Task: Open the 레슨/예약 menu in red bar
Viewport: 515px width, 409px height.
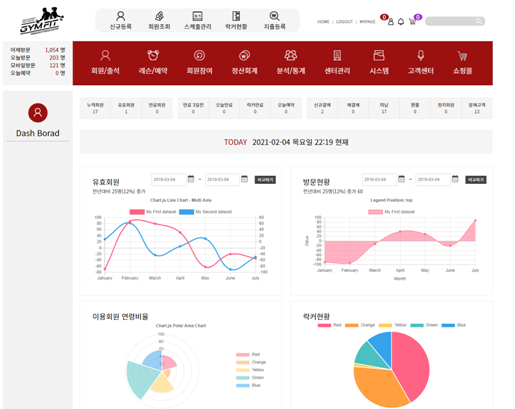Action: coord(153,62)
